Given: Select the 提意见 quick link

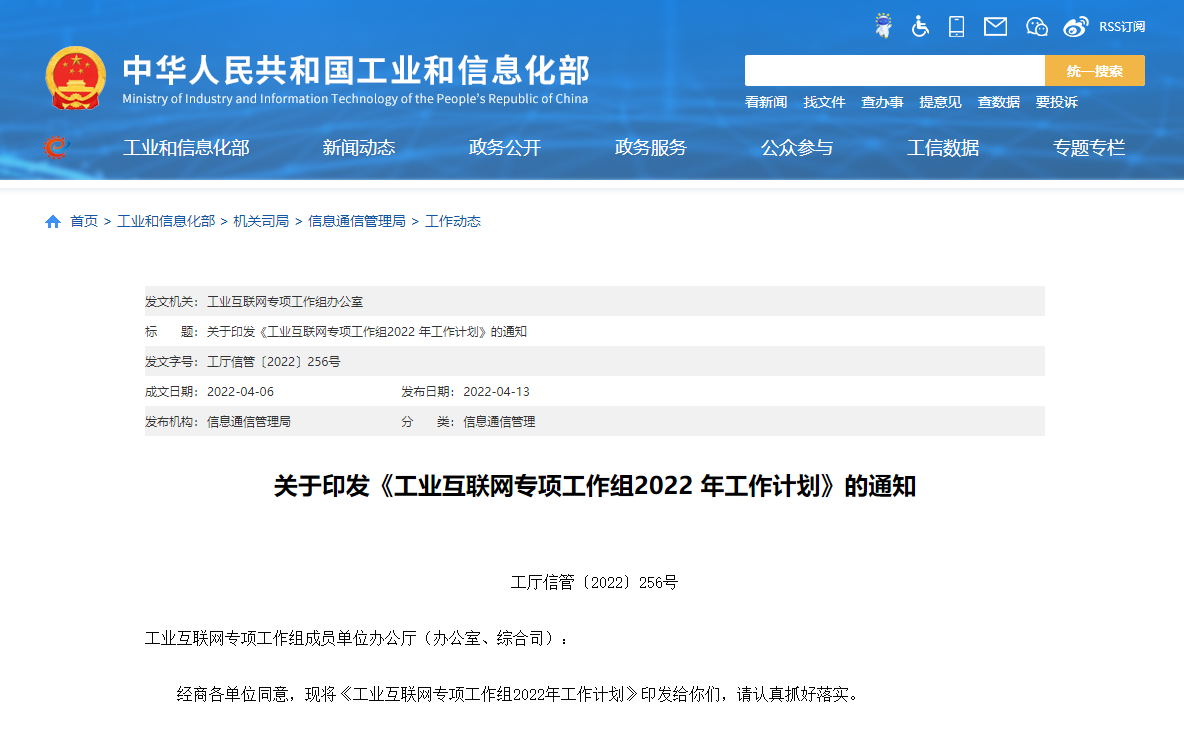Looking at the screenshot, I should [x=940, y=102].
